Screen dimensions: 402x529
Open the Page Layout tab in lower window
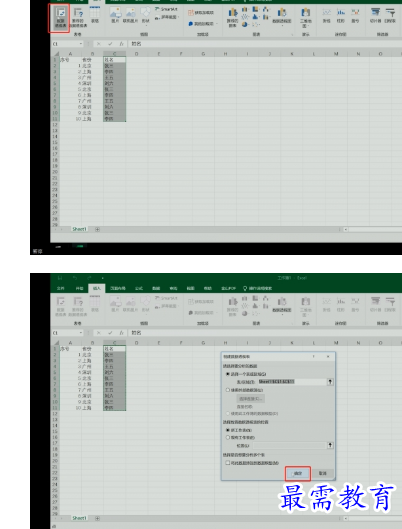click(x=118, y=288)
